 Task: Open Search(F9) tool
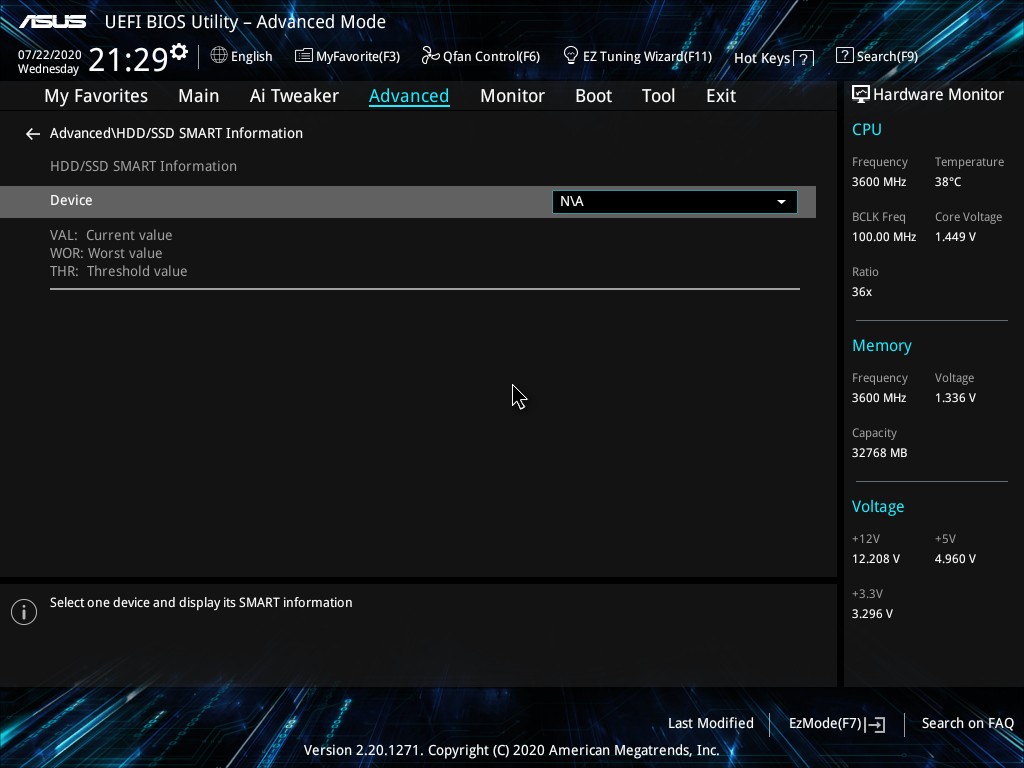(x=876, y=56)
